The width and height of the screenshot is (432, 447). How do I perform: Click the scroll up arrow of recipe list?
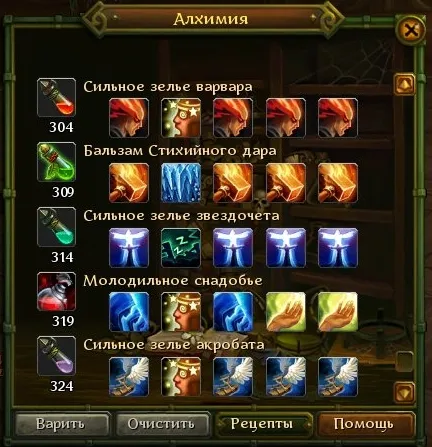tap(405, 84)
